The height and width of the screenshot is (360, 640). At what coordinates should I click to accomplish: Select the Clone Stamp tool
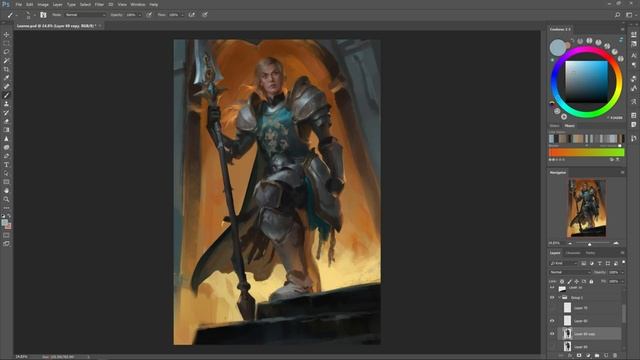[x=6, y=104]
